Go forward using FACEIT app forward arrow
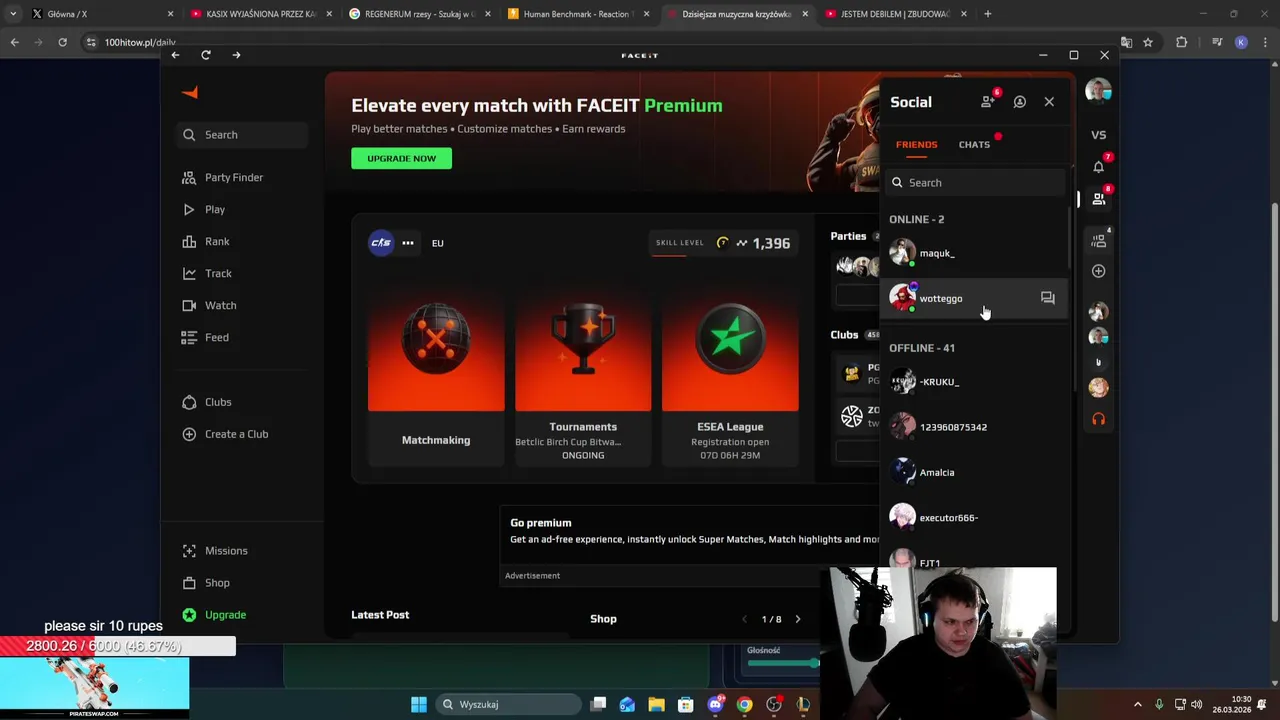The width and height of the screenshot is (1280, 720). coord(236,55)
